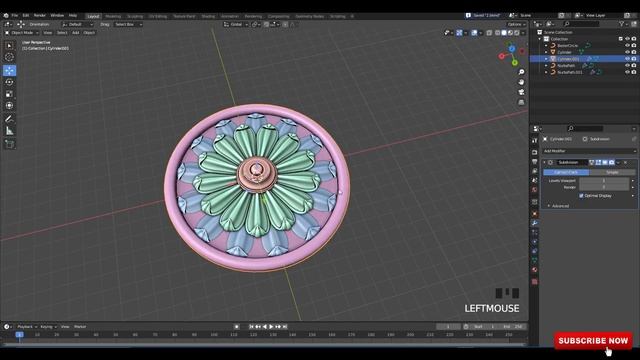This screenshot has height=360, width=640.
Task: Activate the Scale tool
Action: pyautogui.click(x=9, y=94)
